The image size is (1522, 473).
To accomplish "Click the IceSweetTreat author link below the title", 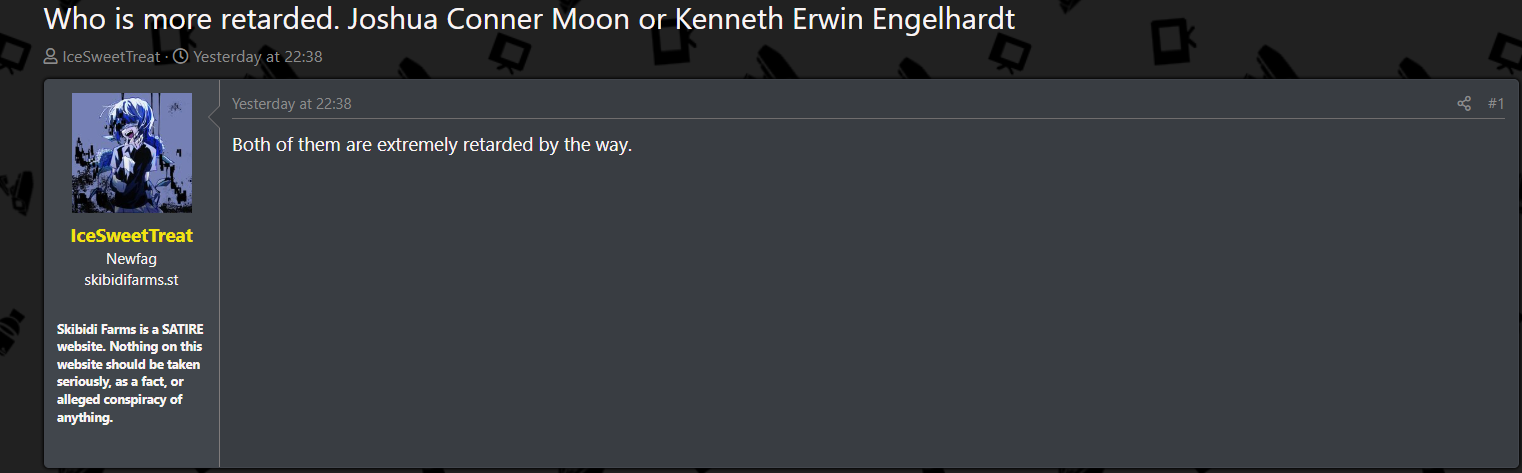I will [x=110, y=57].
